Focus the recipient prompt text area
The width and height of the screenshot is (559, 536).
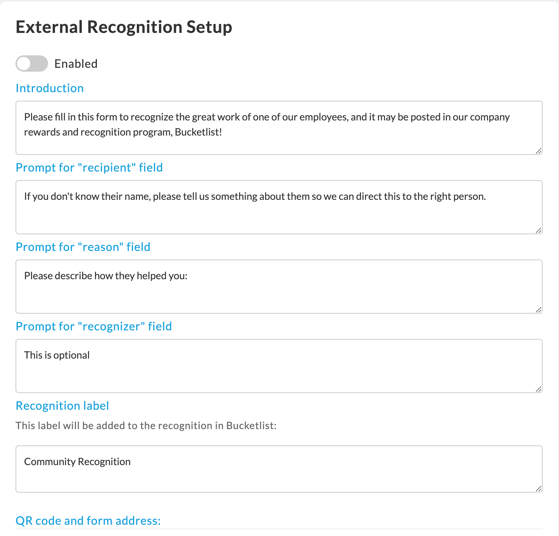click(279, 207)
